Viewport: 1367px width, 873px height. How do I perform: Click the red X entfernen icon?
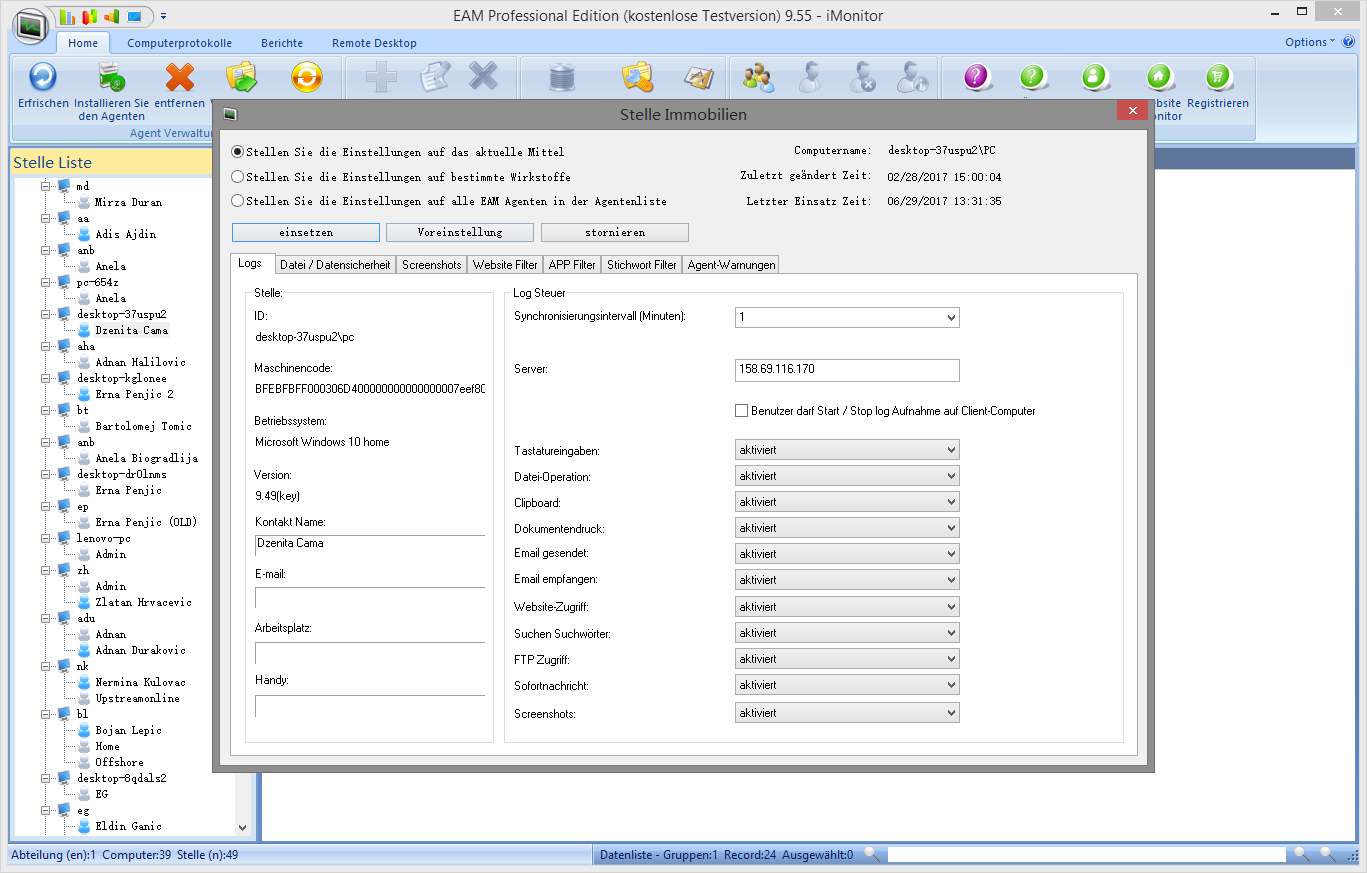click(x=180, y=77)
